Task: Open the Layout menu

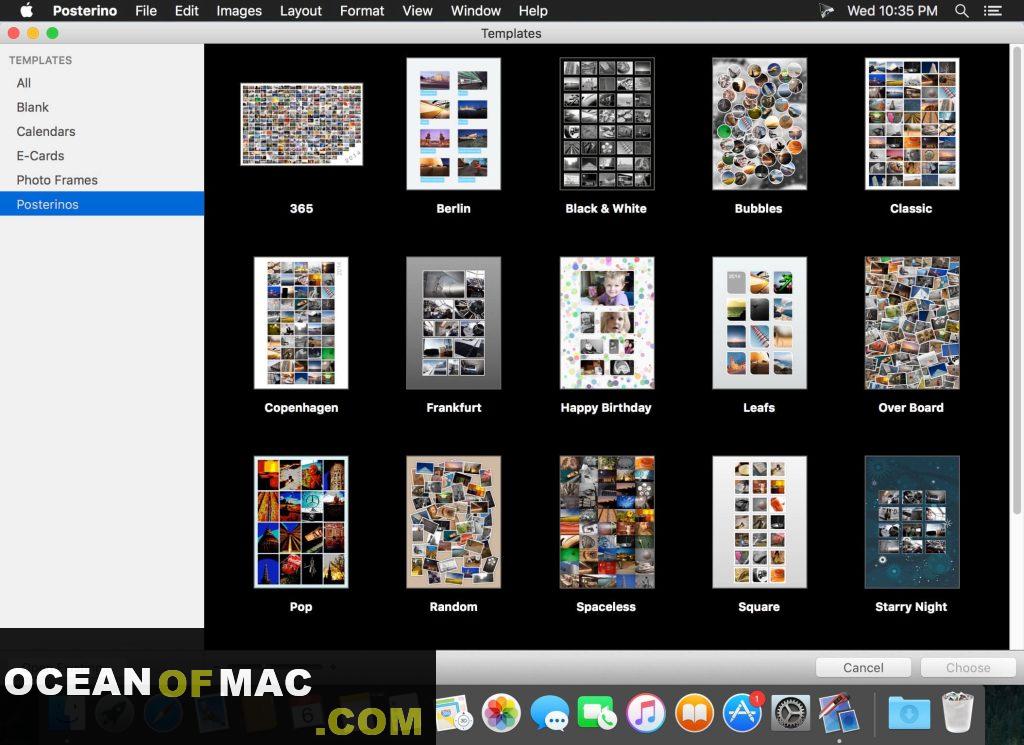Action: tap(300, 10)
